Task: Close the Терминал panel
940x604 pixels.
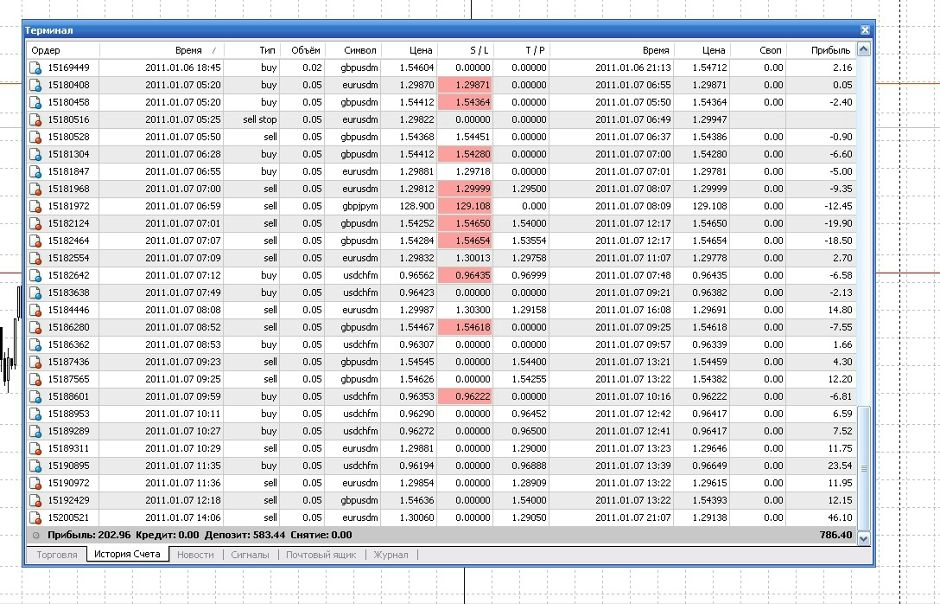Action: [x=864, y=31]
